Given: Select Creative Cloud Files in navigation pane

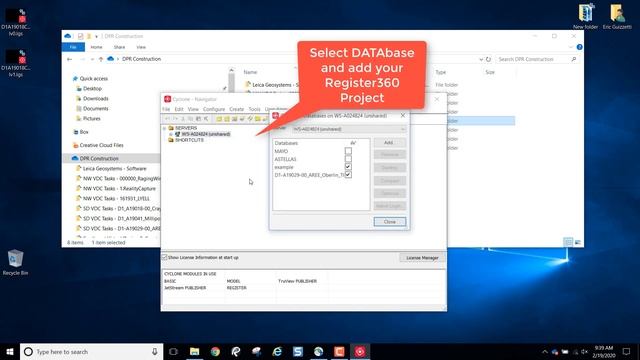Looking at the screenshot, I should tap(101, 145).
